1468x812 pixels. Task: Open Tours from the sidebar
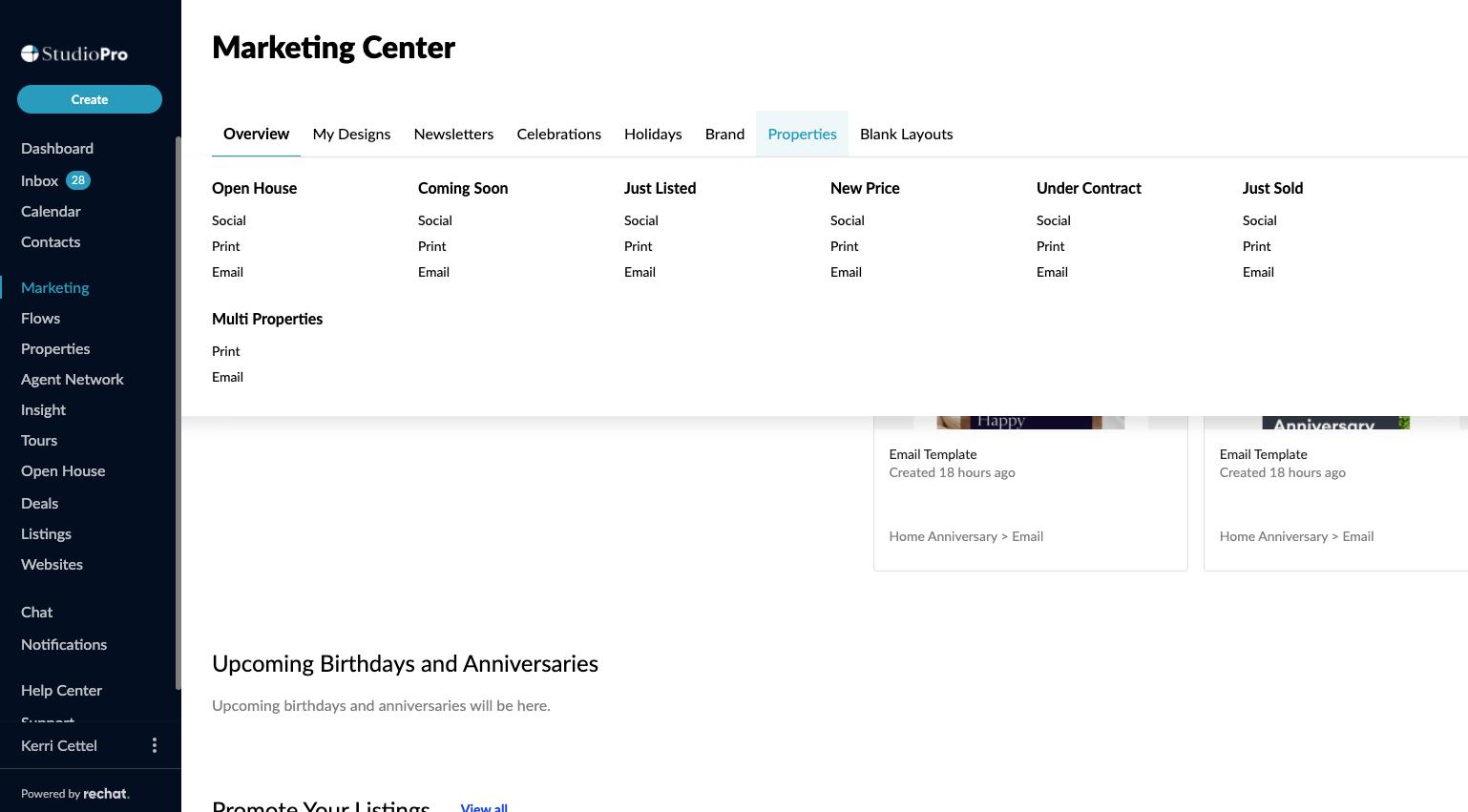pos(39,440)
